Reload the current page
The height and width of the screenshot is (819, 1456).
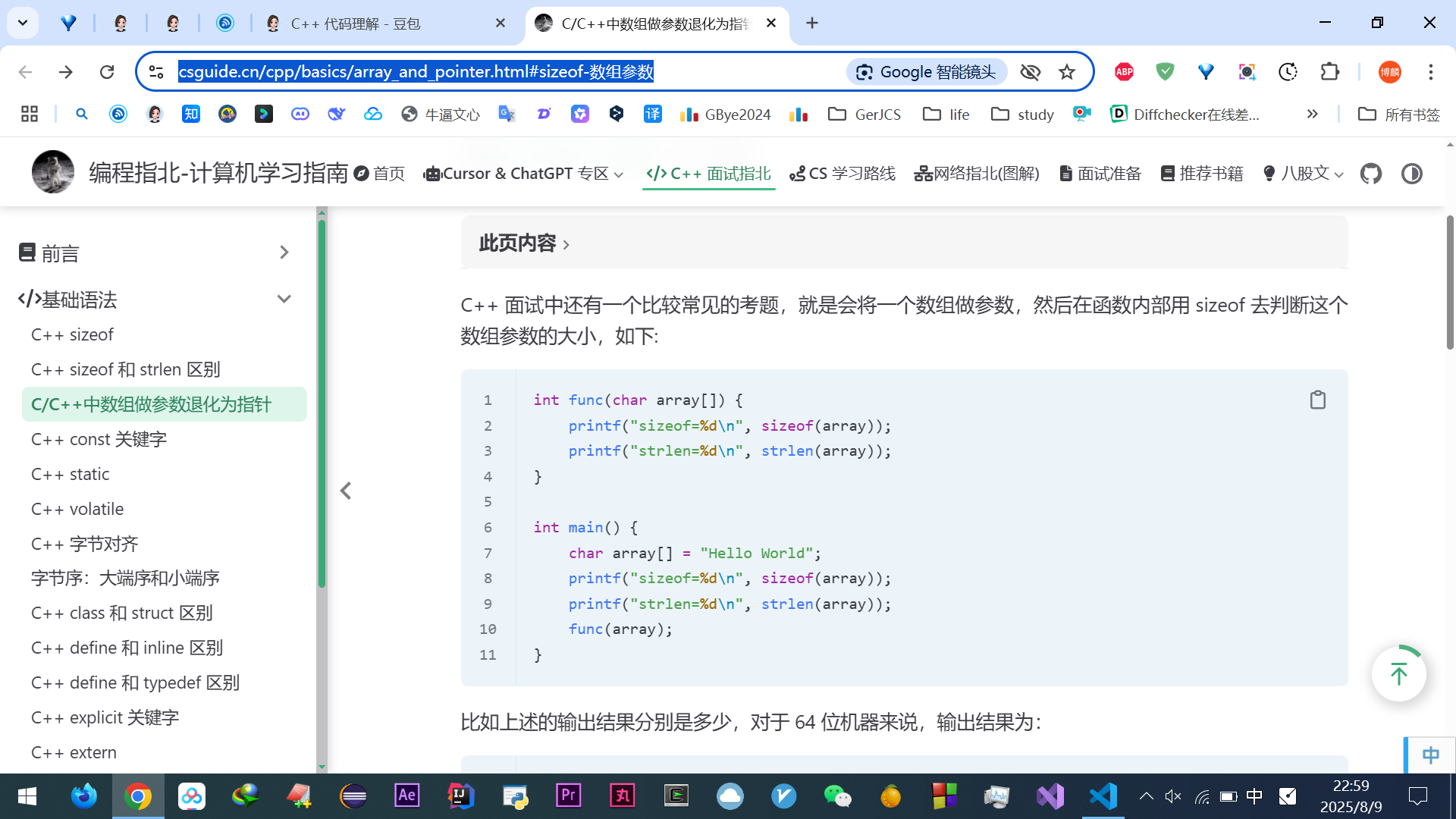click(x=107, y=72)
